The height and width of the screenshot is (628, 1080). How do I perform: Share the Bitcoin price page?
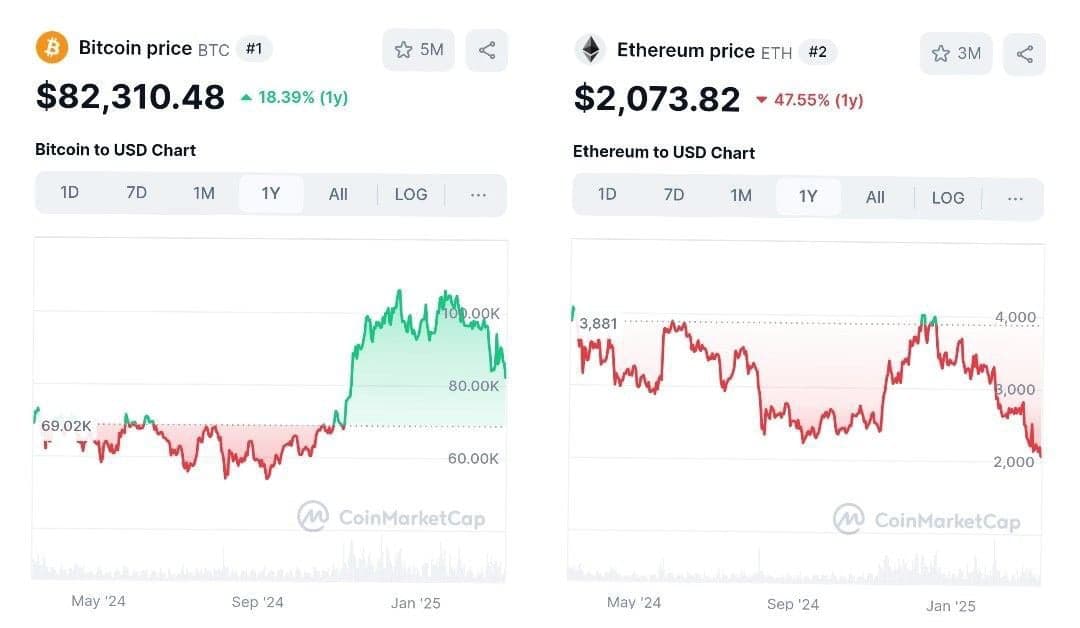[x=487, y=50]
